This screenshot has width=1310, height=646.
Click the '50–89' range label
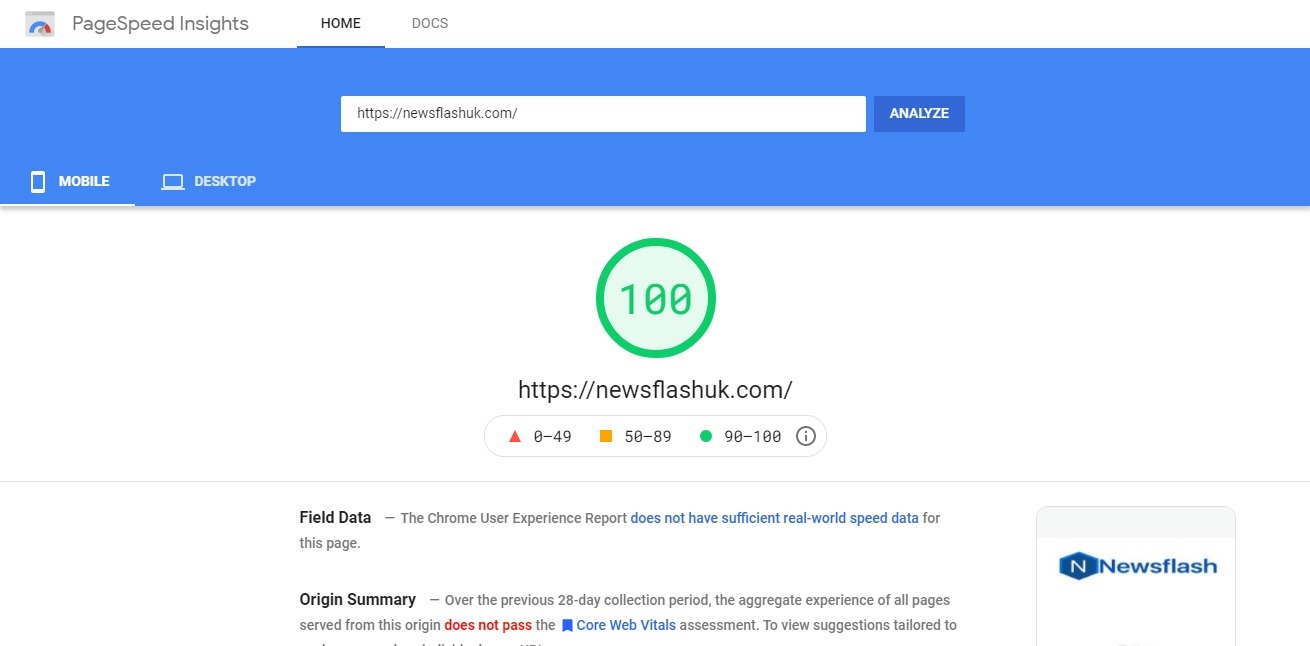click(x=648, y=437)
